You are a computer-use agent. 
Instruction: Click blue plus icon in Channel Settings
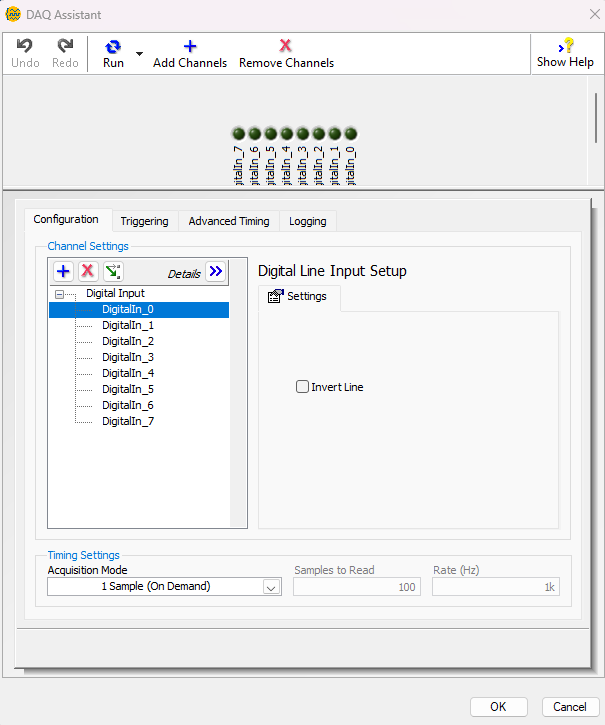click(63, 271)
